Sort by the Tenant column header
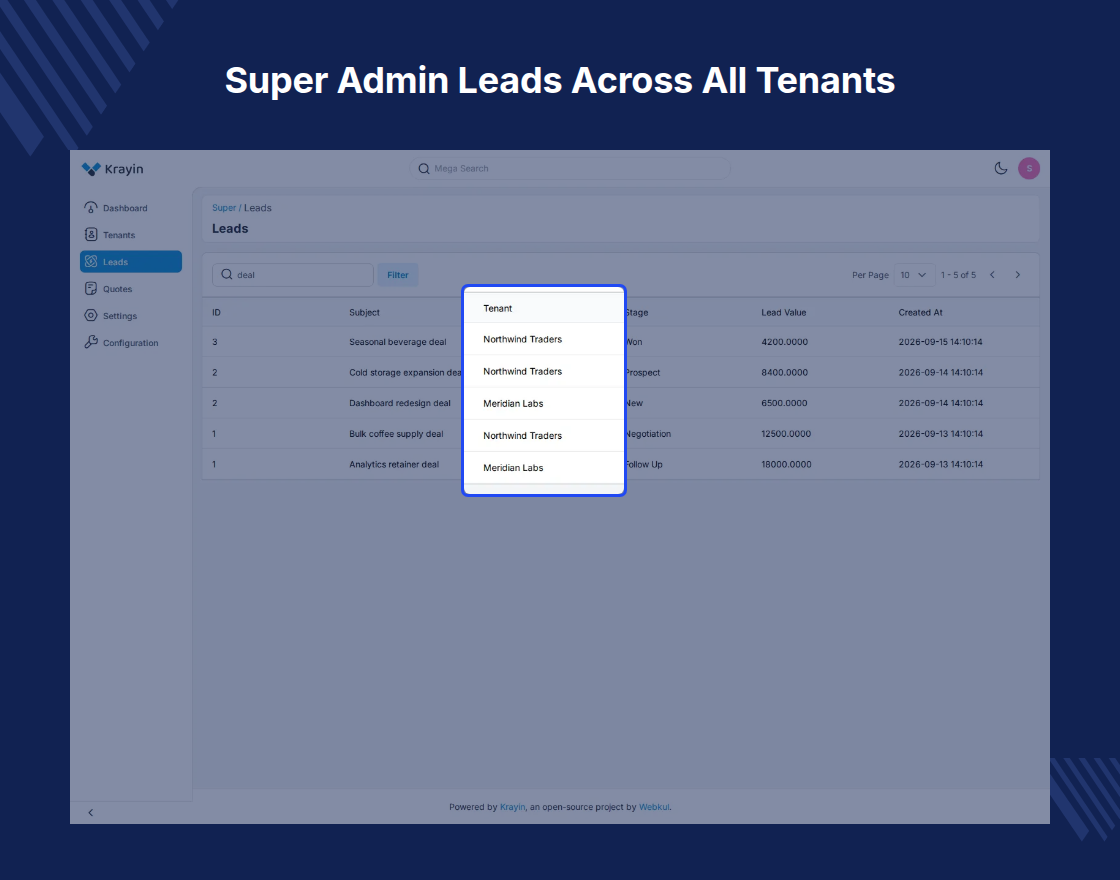 point(498,309)
